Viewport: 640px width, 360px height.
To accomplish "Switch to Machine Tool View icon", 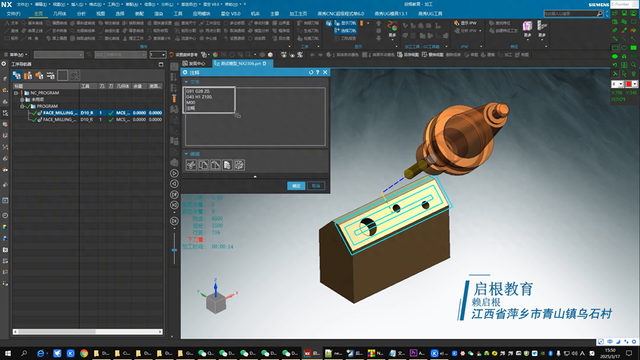I will pyautogui.click(x=28, y=75).
